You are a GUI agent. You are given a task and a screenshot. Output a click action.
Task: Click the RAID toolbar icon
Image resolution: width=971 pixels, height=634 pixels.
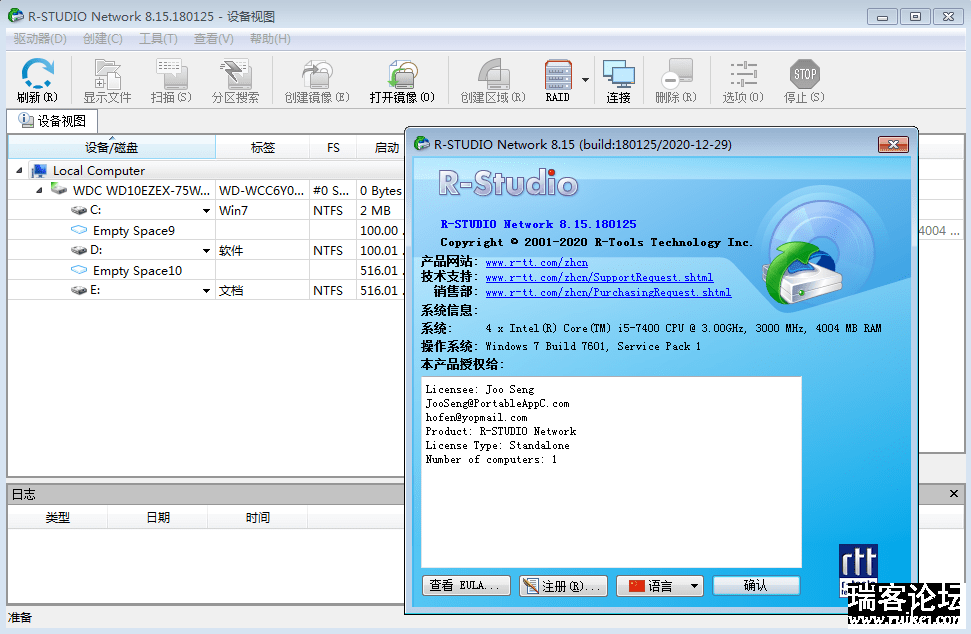(x=558, y=74)
